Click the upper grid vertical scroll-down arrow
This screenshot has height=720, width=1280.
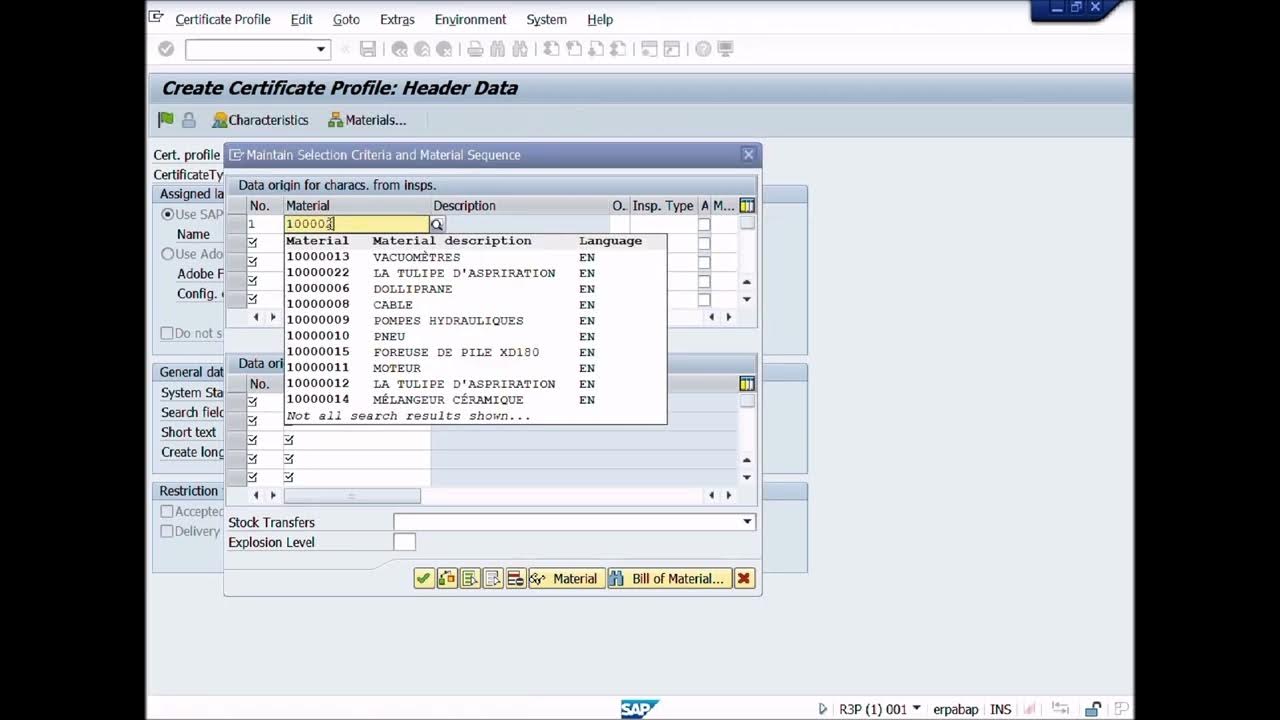[747, 299]
